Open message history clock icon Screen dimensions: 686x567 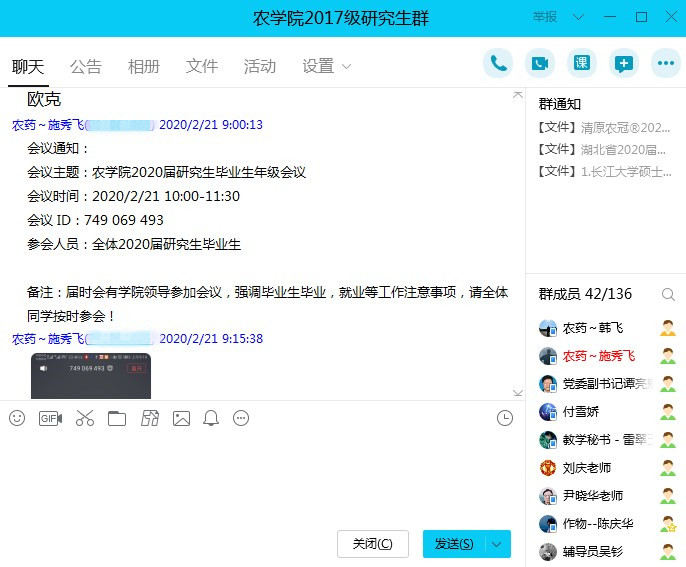[x=505, y=418]
